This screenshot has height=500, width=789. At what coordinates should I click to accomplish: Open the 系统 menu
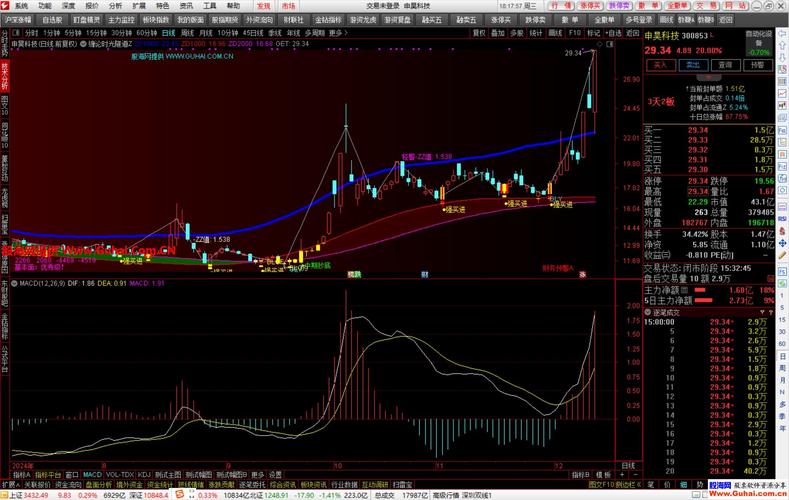[x=21, y=6]
